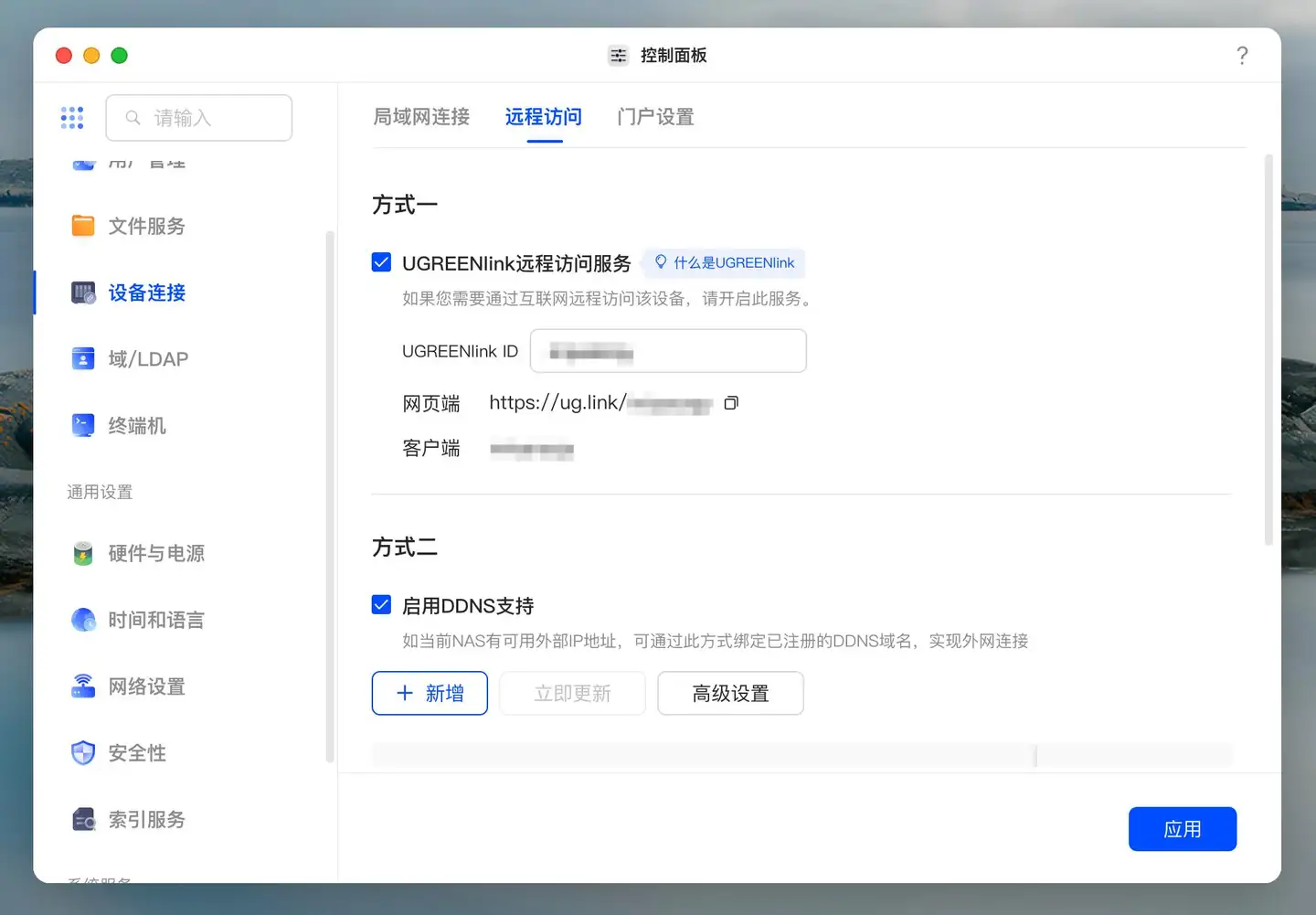Click the 网页端 label
1316x915 pixels.
[x=431, y=404]
